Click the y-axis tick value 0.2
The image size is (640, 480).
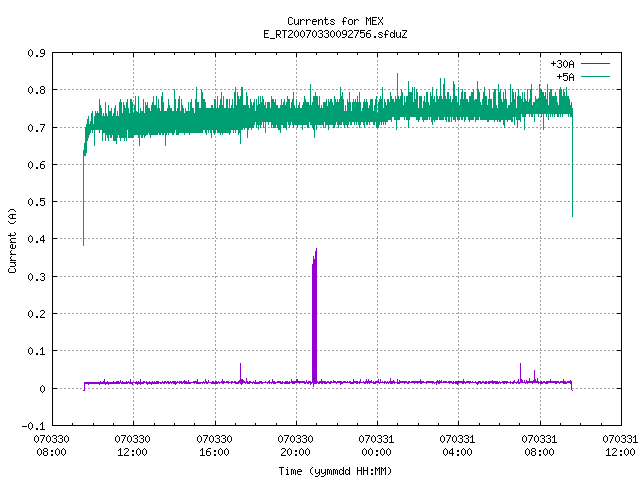coord(36,314)
